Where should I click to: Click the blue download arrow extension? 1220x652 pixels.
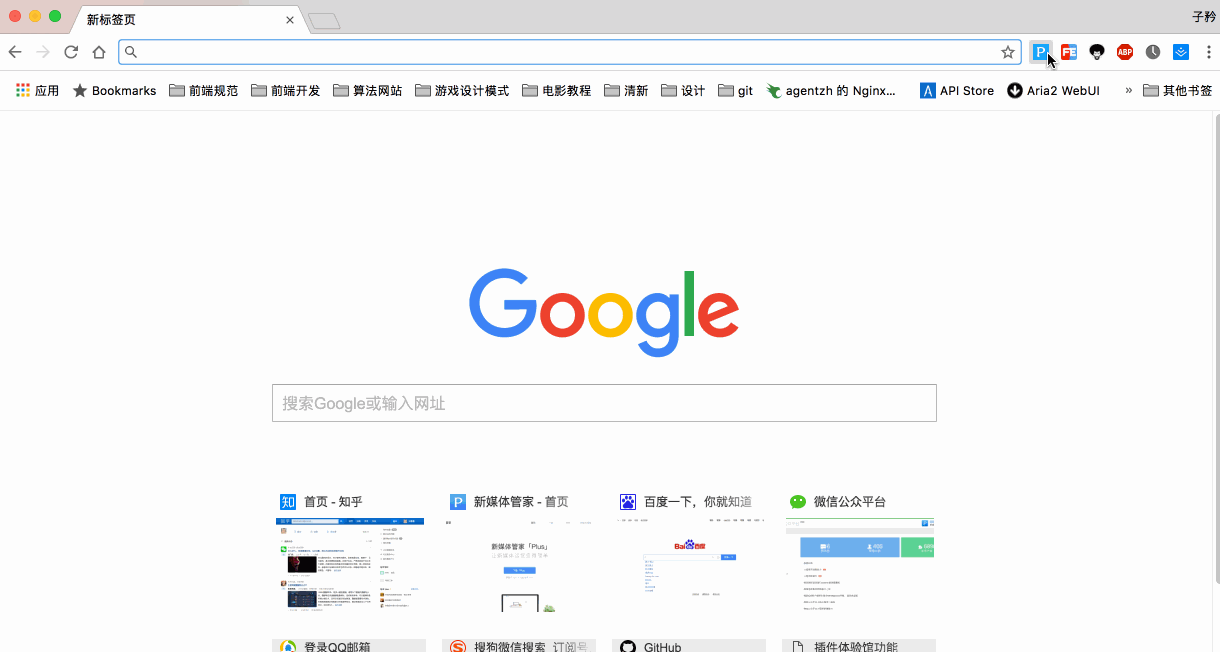coord(1181,52)
